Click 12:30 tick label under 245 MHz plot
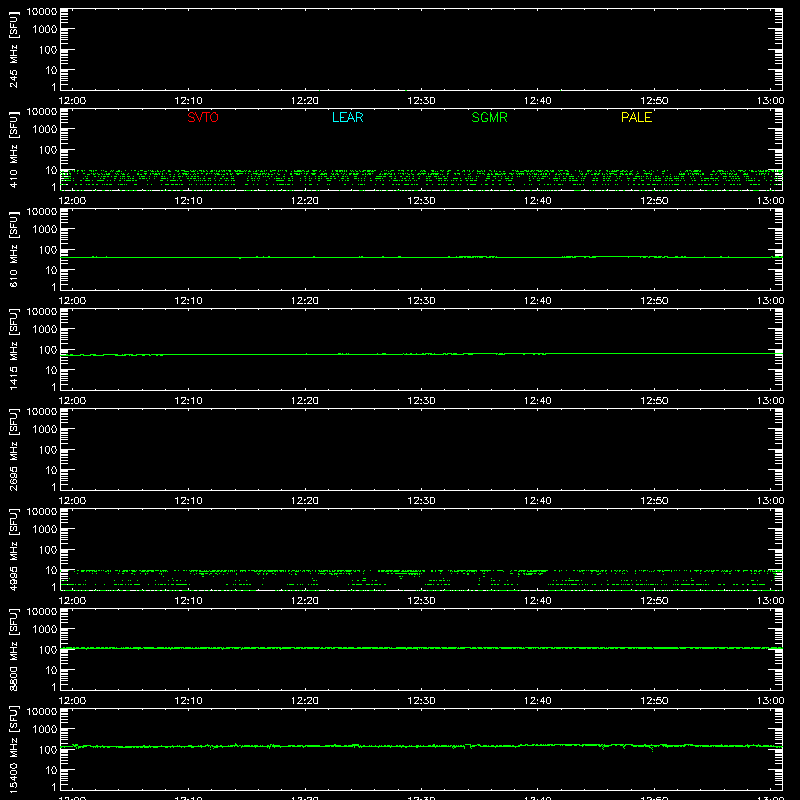This screenshot has width=800, height=800. pos(421,101)
